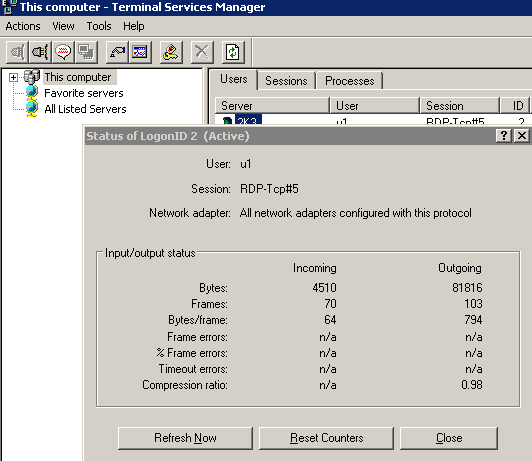Switch to the Processes tab

tap(349, 81)
